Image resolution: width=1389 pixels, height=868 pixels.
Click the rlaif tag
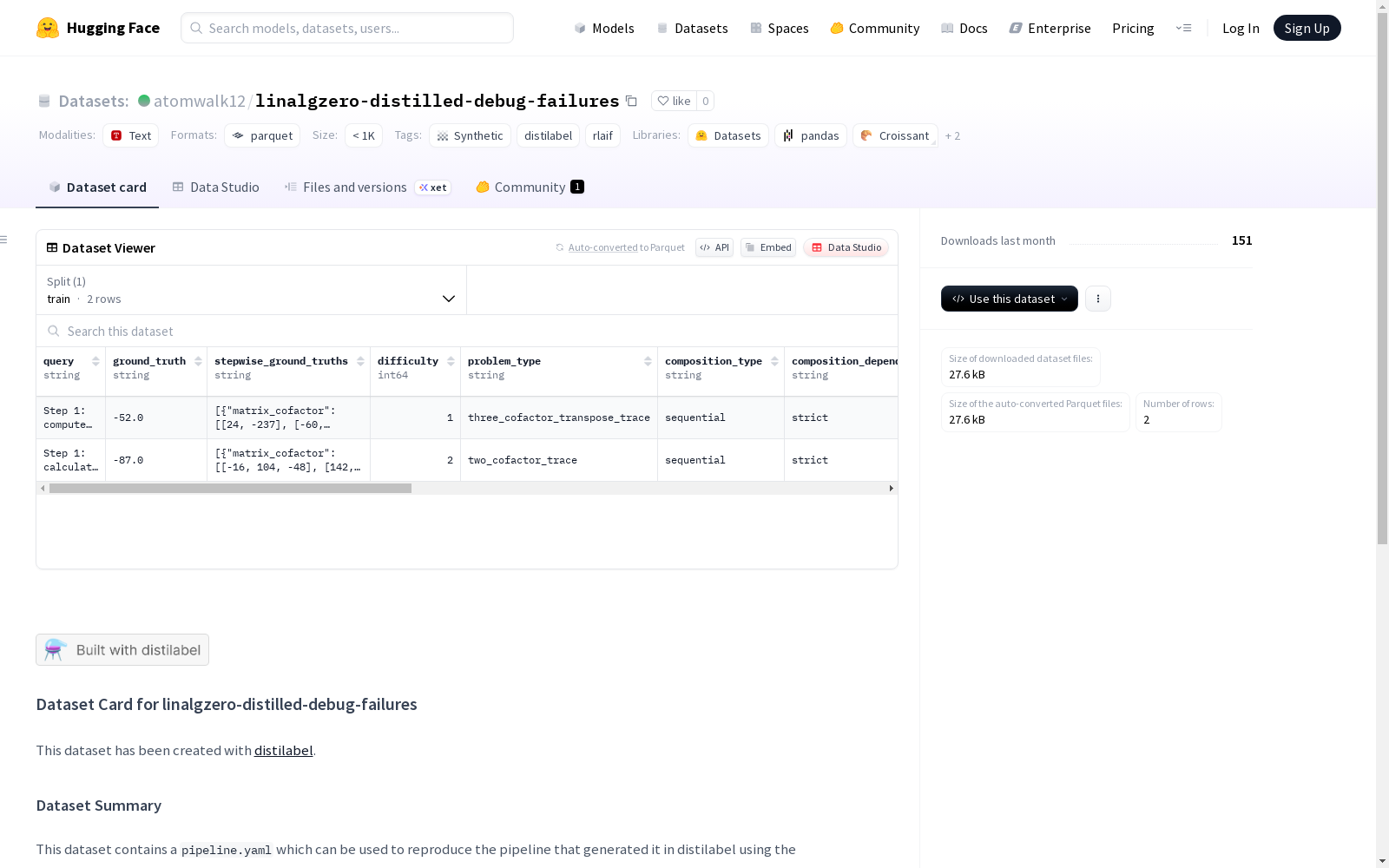pos(602,135)
